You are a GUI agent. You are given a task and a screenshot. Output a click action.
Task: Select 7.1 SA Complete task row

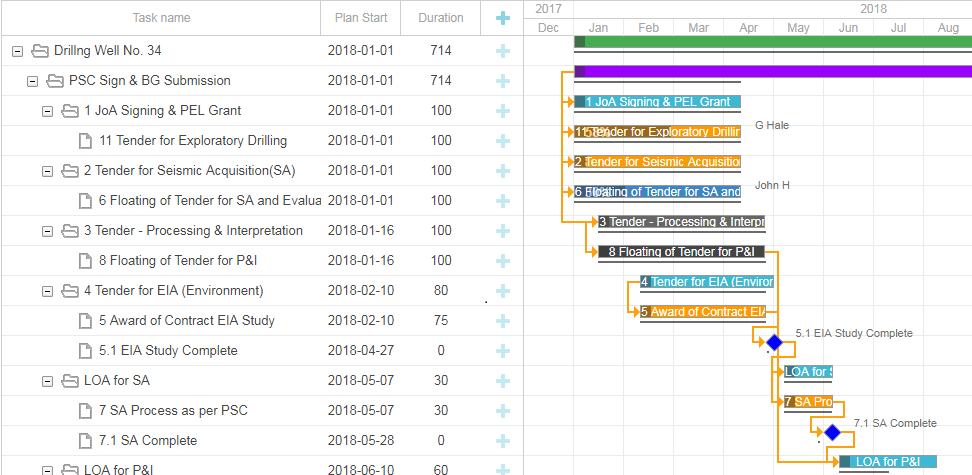pyautogui.click(x=262, y=440)
